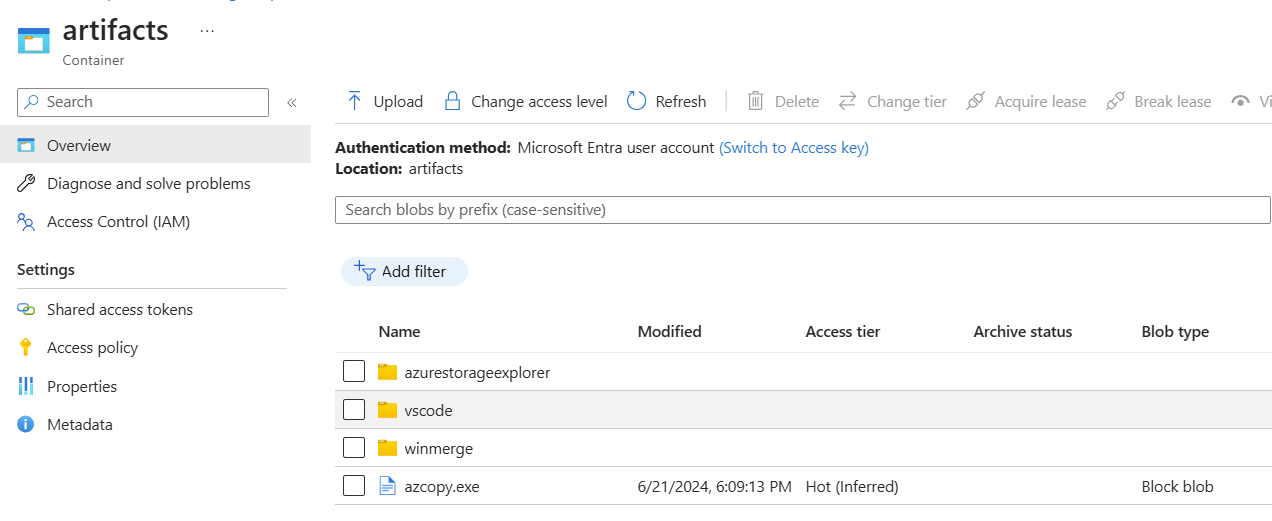
Task: Click the Upload toolbar label
Action: 398,102
